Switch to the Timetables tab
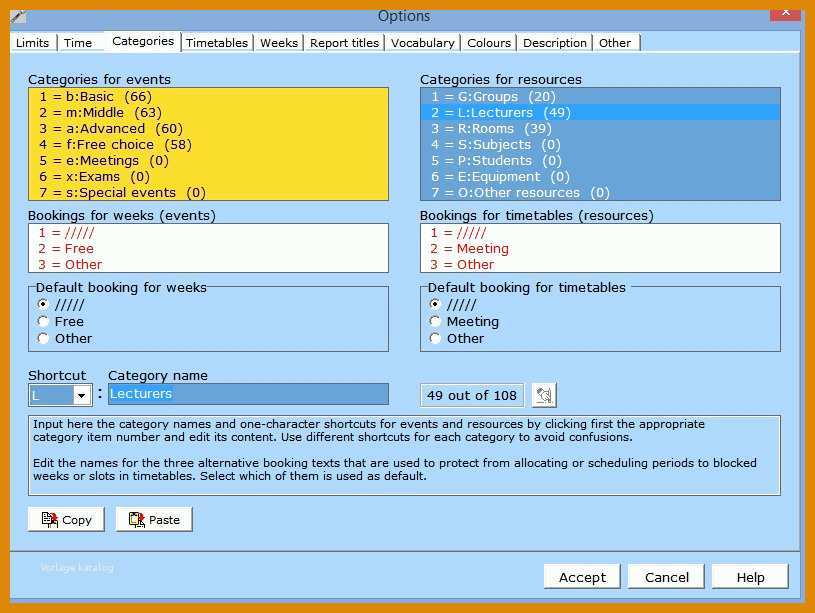 (x=217, y=43)
